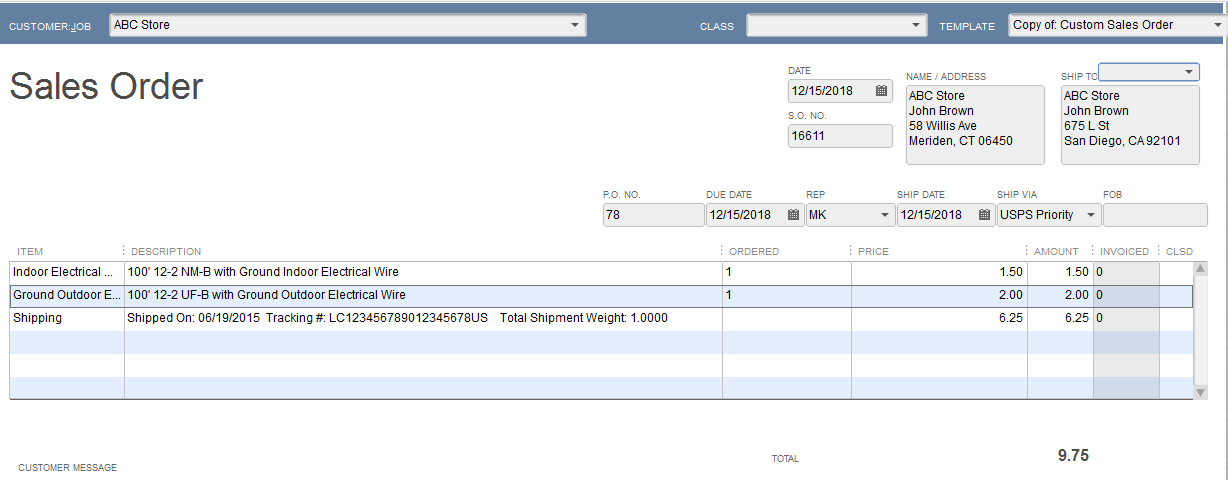Click the Name / Address box
The image size is (1228, 480).
pyautogui.click(x=974, y=125)
